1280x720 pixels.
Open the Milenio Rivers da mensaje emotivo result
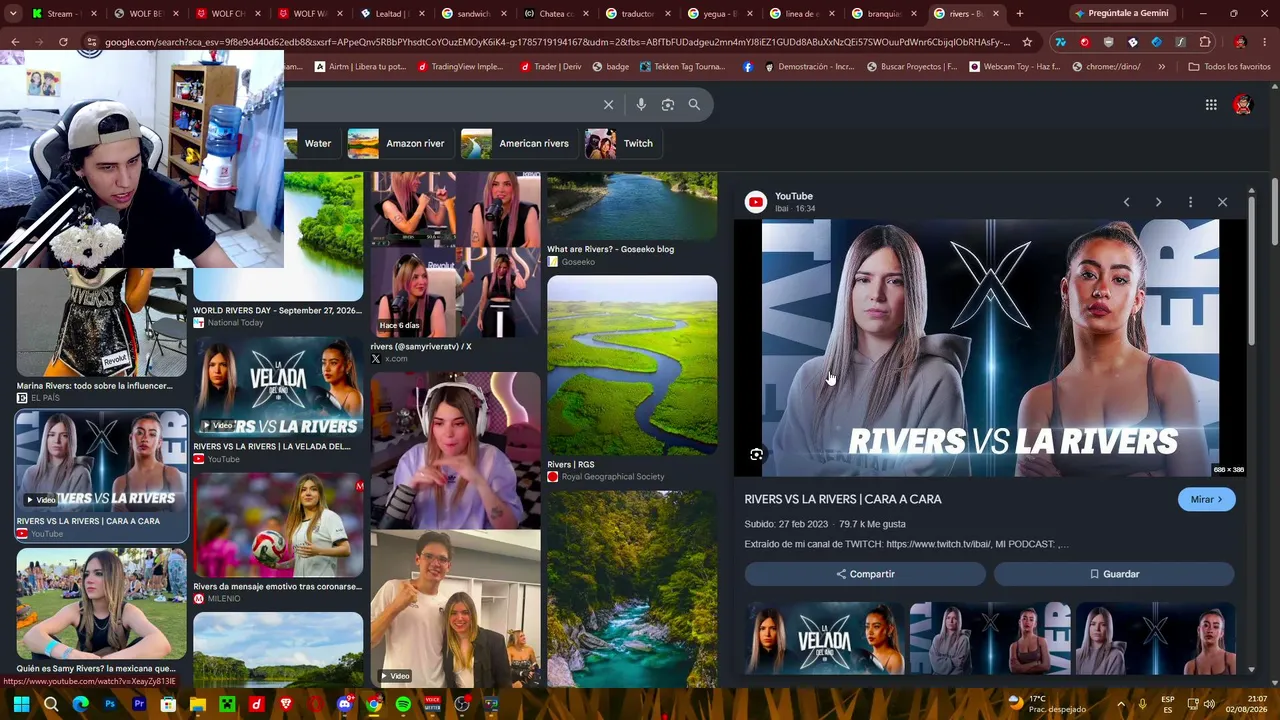[x=278, y=538]
